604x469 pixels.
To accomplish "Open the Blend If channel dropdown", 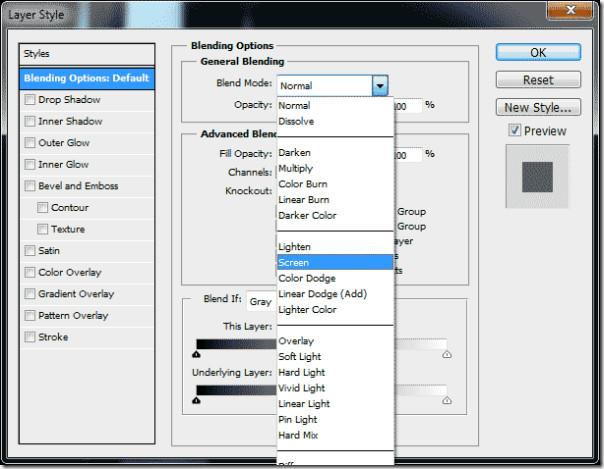I will pyautogui.click(x=262, y=301).
